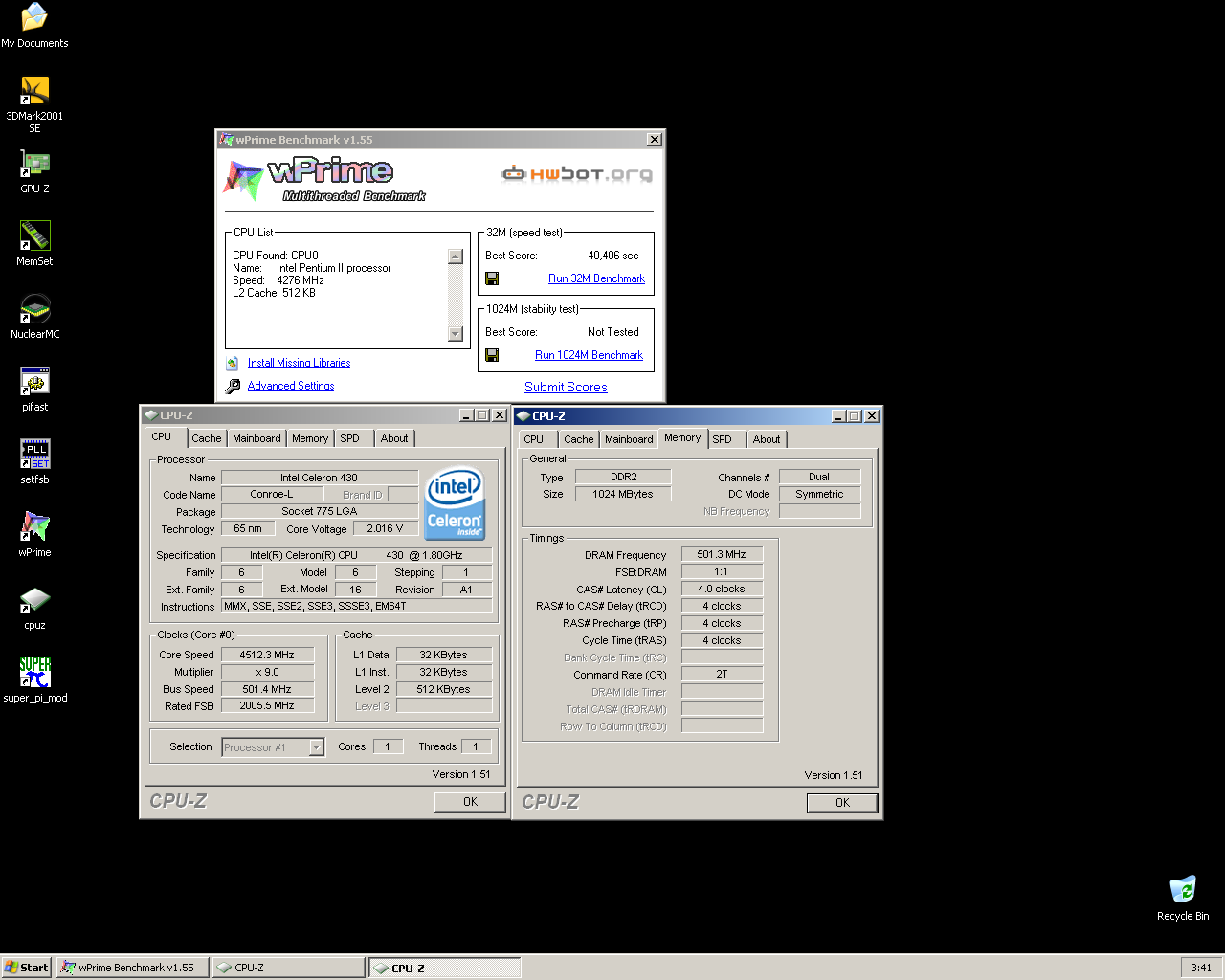Click the Core Voltage value 2.016 V
This screenshot has width=1225, height=980.
point(385,528)
